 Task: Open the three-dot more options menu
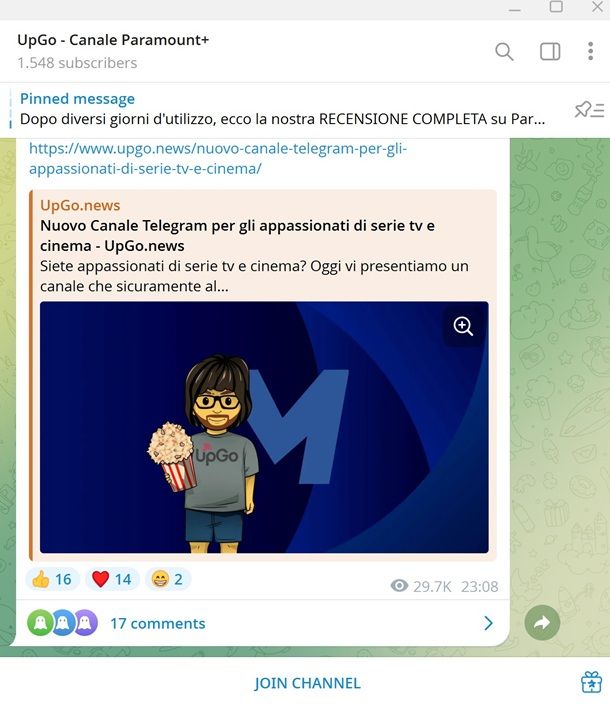pyautogui.click(x=591, y=51)
